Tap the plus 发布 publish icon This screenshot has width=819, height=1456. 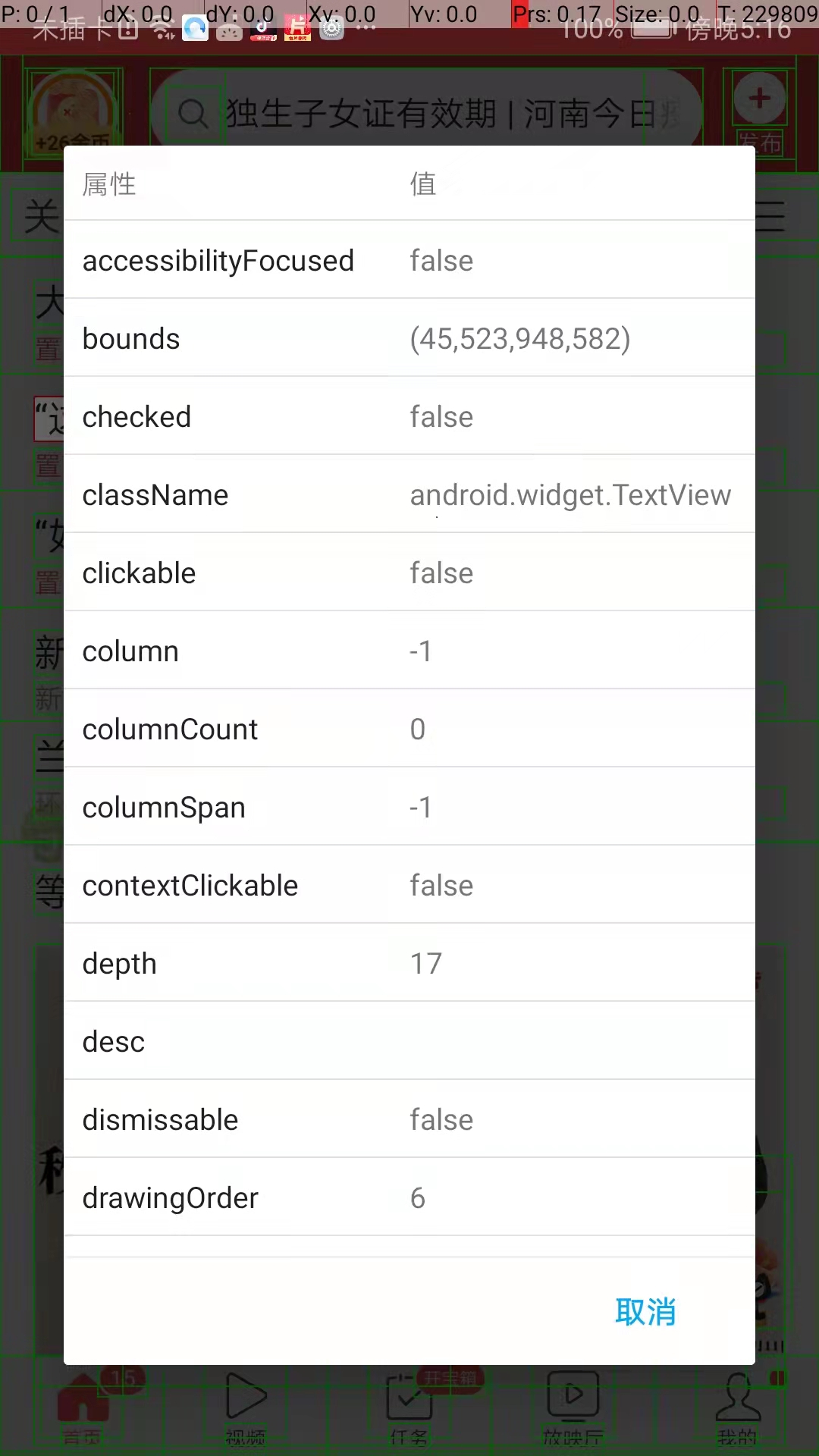coord(759,99)
